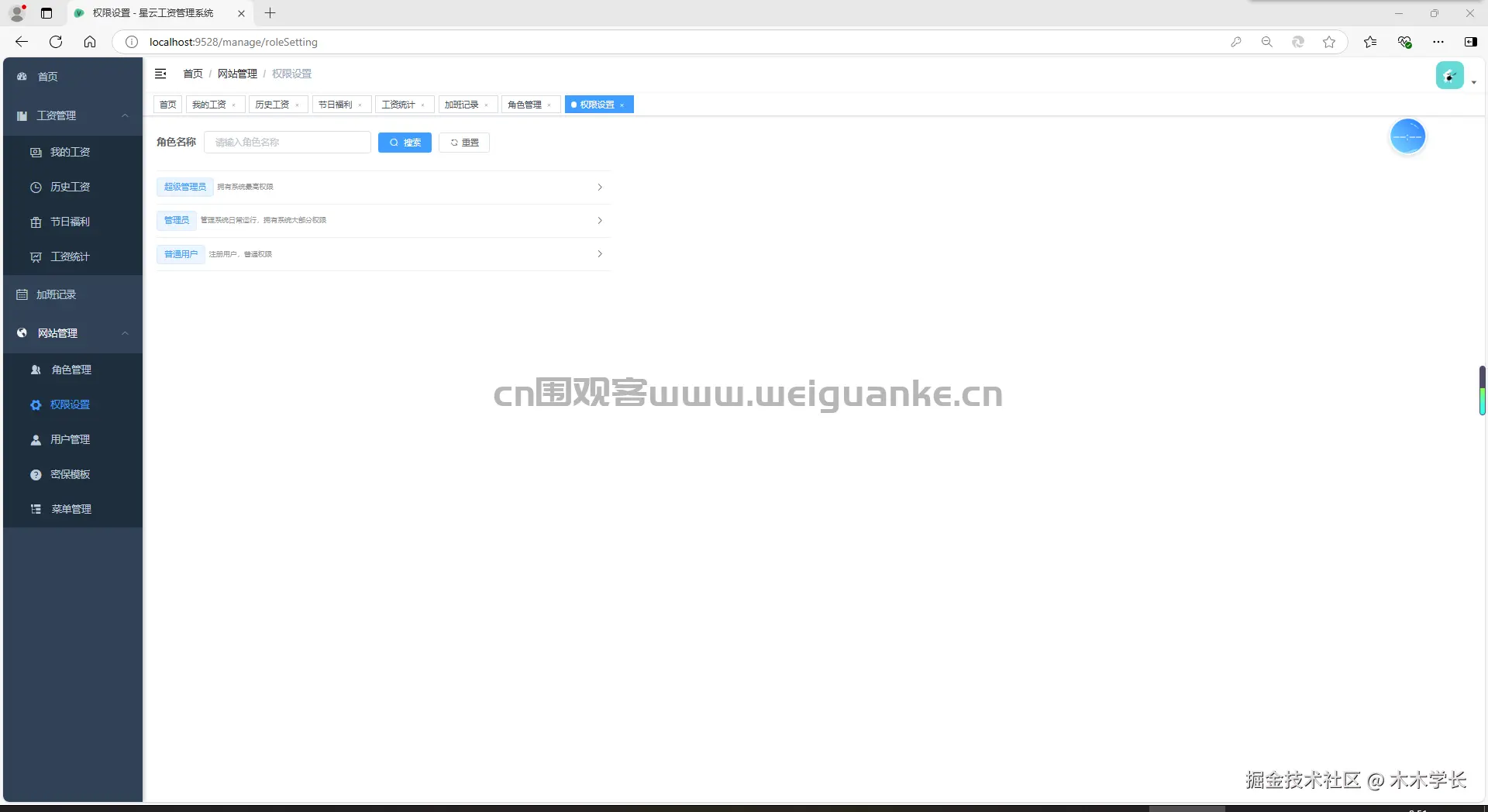Viewport: 1488px width, 812px height.
Task: Open the favorites list
Action: 1370,42
